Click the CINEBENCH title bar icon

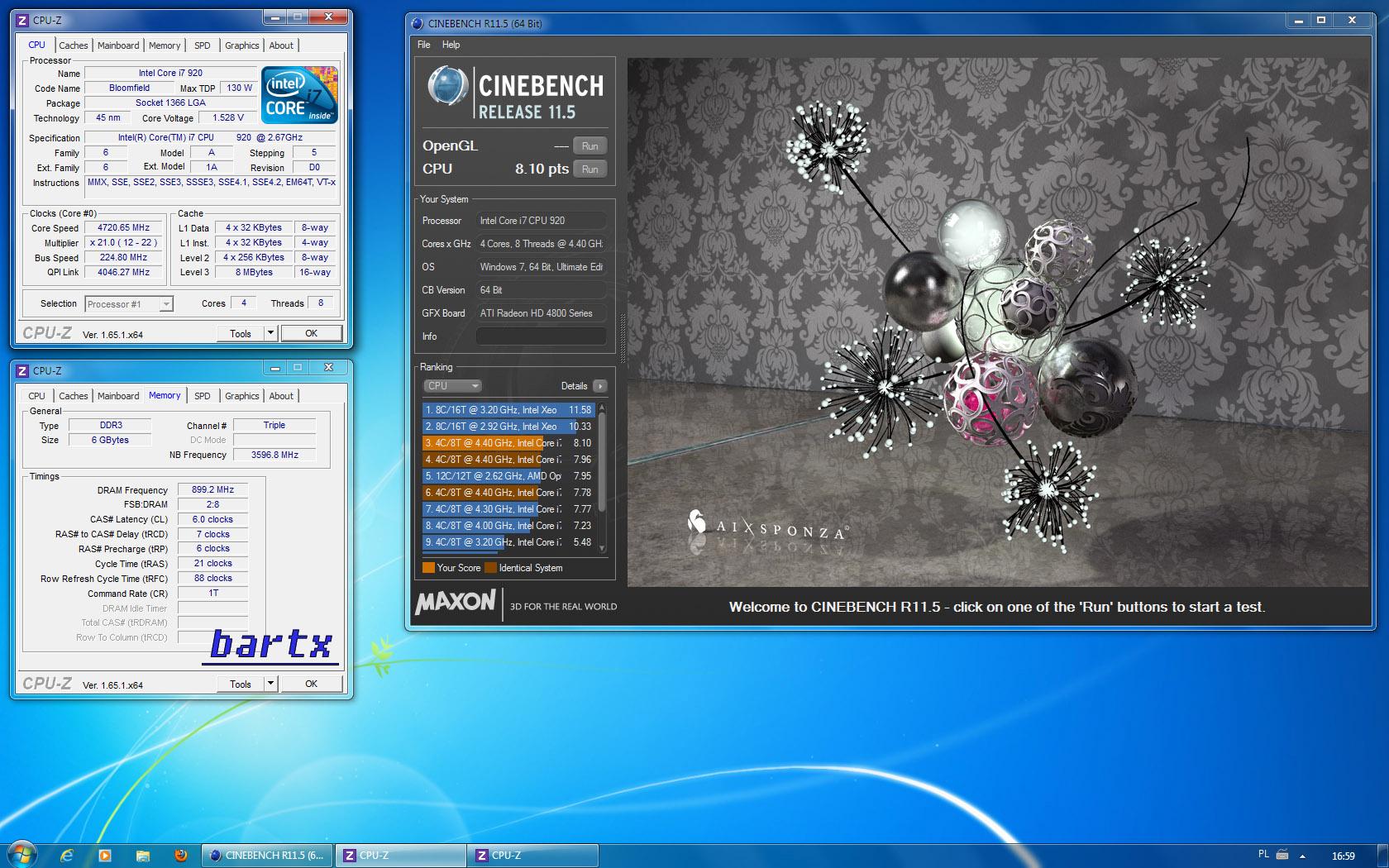[x=418, y=23]
